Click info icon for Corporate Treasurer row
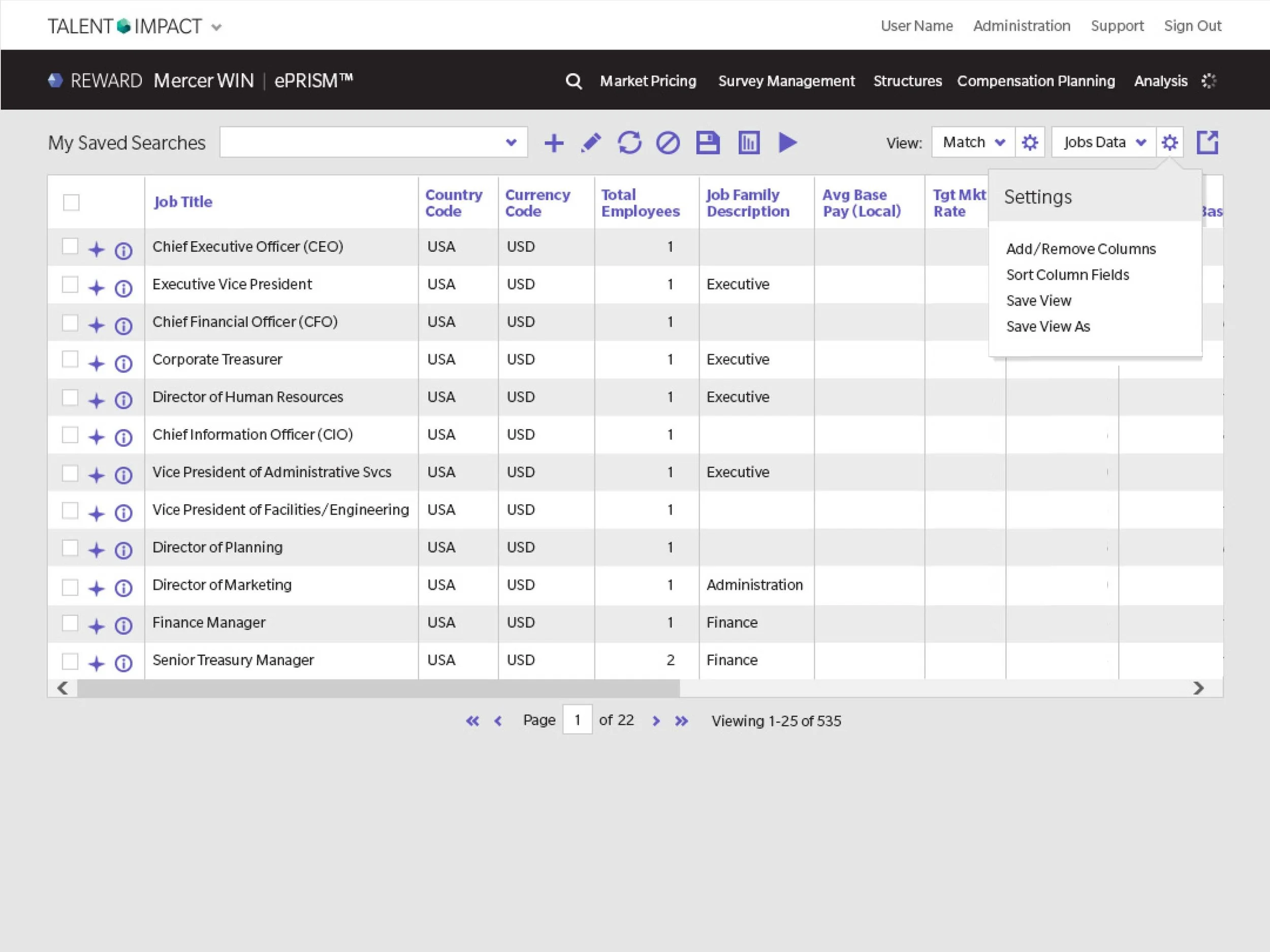Screen dimensions: 1270x952 123,363
